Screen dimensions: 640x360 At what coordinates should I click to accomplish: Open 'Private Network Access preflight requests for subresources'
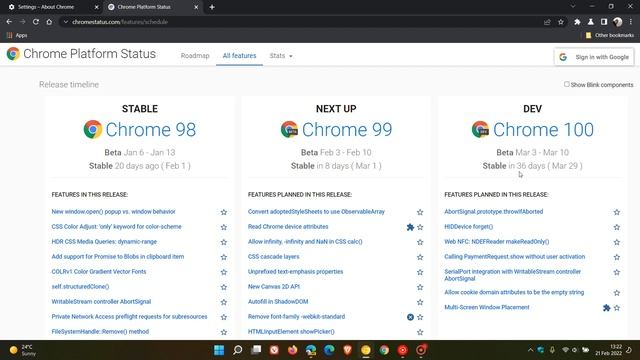(129, 316)
